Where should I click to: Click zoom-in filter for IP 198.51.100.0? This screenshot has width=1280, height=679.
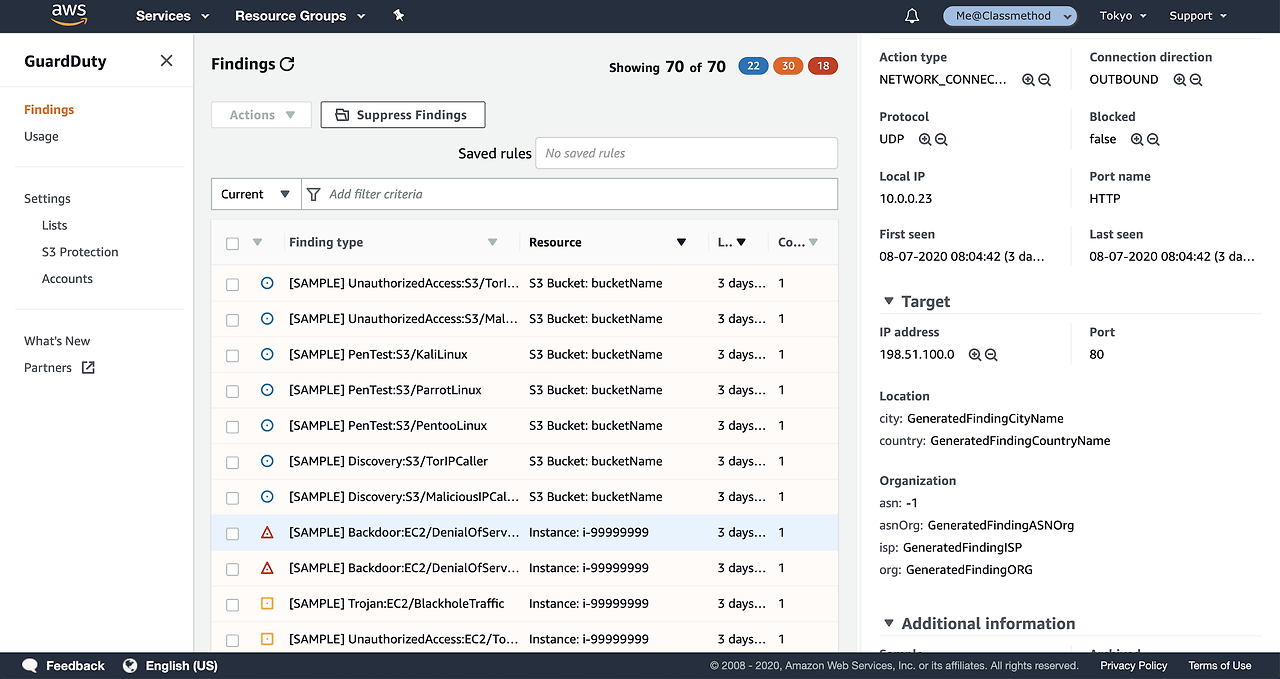975,355
